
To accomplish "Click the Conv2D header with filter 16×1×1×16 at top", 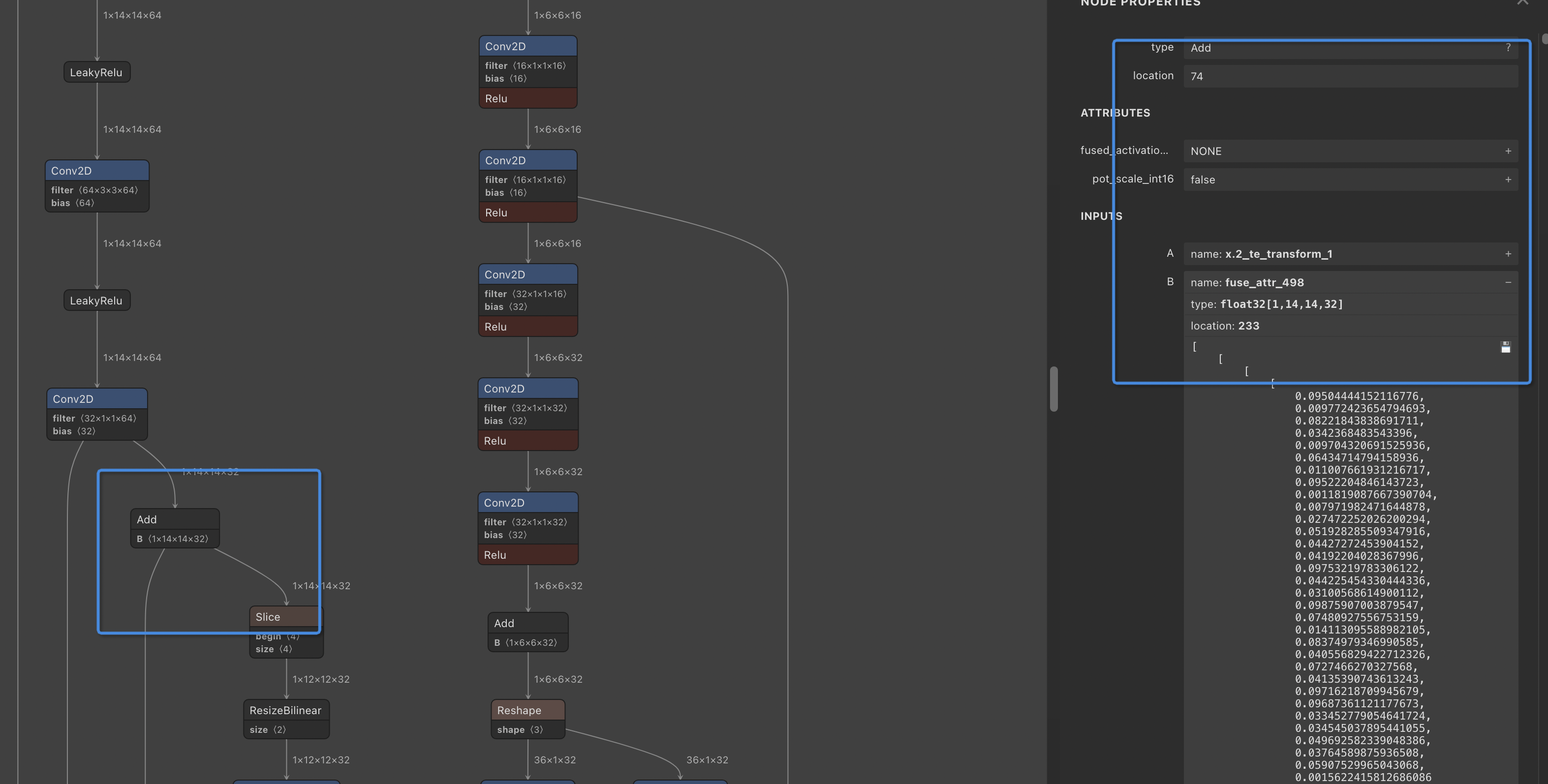I will coord(527,46).
